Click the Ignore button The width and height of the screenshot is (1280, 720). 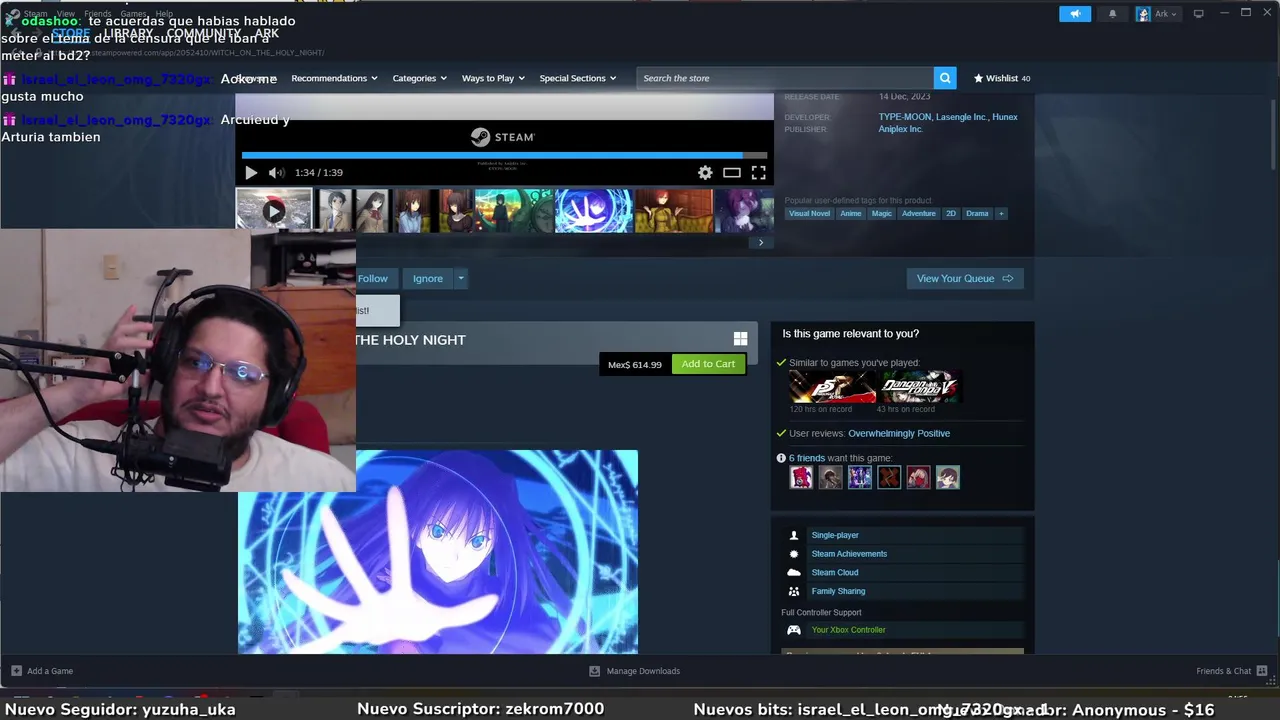point(428,279)
